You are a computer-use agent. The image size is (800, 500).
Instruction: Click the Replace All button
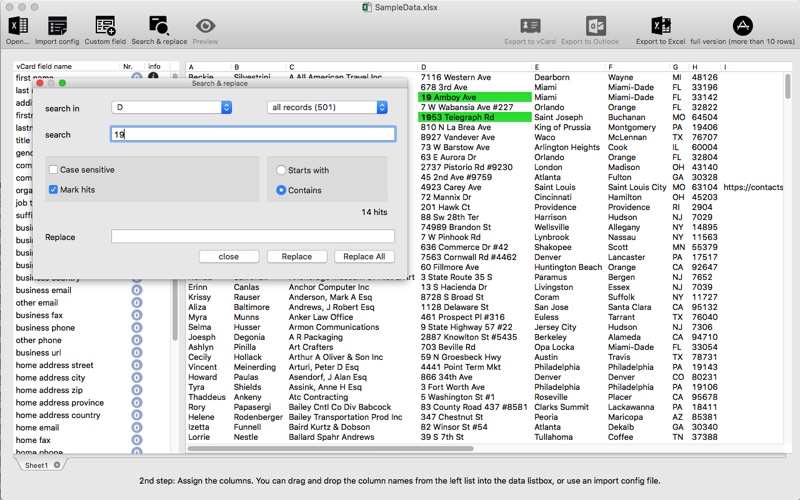(x=364, y=257)
